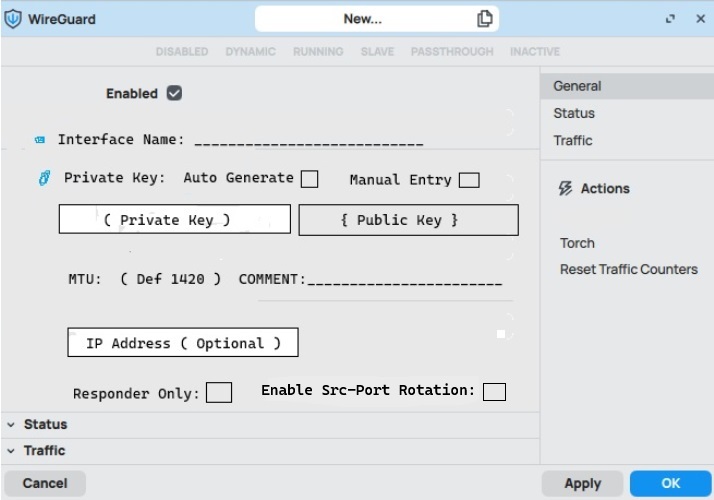Click the Public Key field
The width and height of the screenshot is (714, 500).
408,220
